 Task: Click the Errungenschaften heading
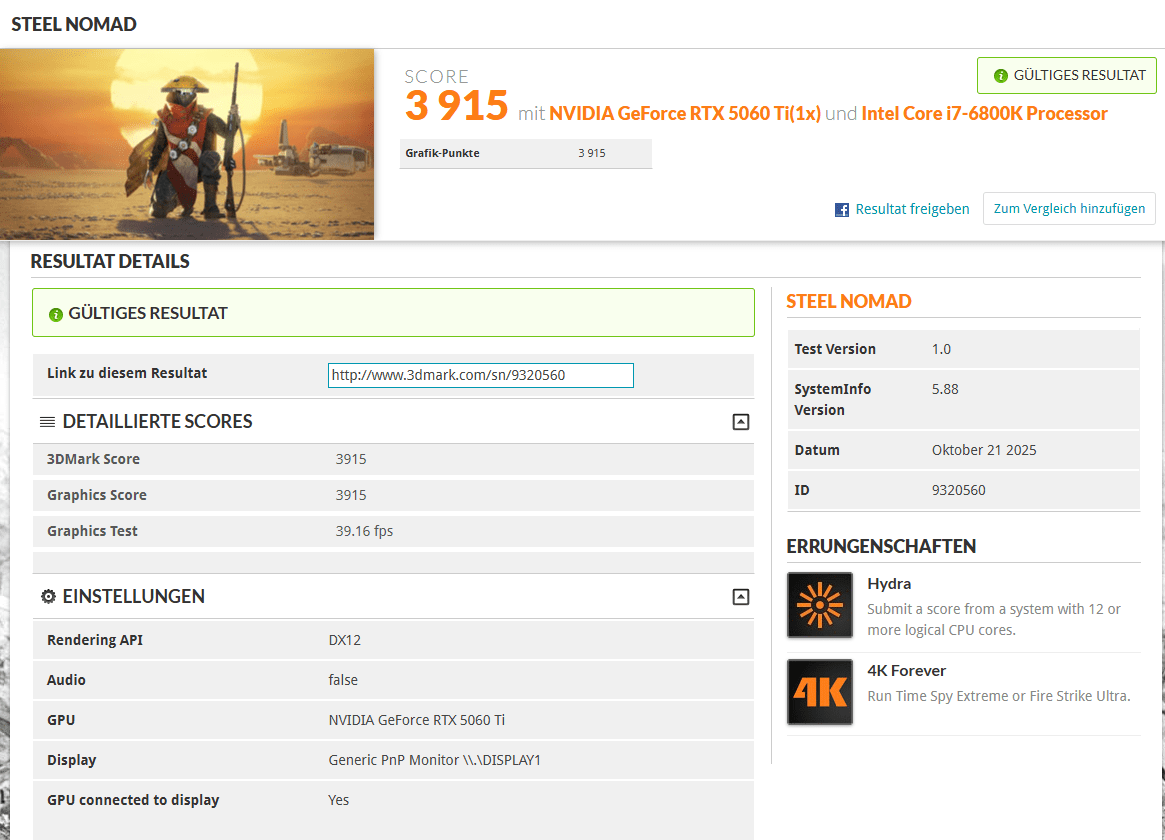pos(880,547)
